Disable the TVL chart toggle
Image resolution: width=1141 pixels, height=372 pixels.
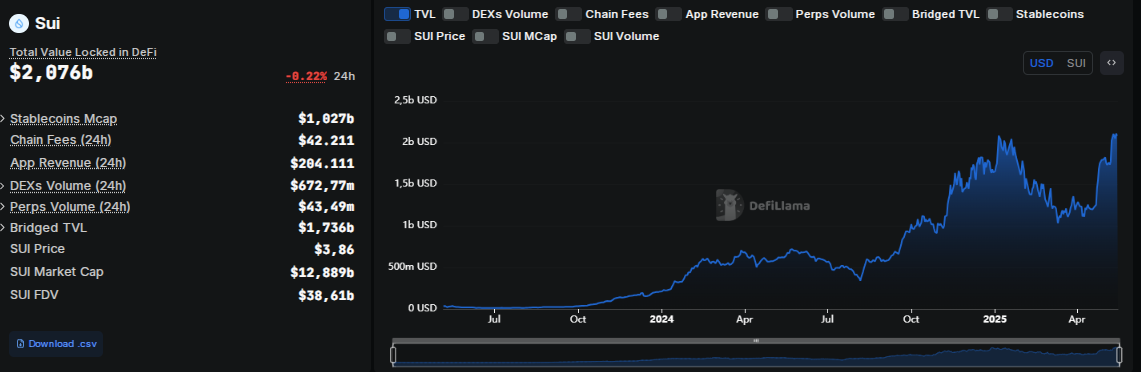[397, 14]
